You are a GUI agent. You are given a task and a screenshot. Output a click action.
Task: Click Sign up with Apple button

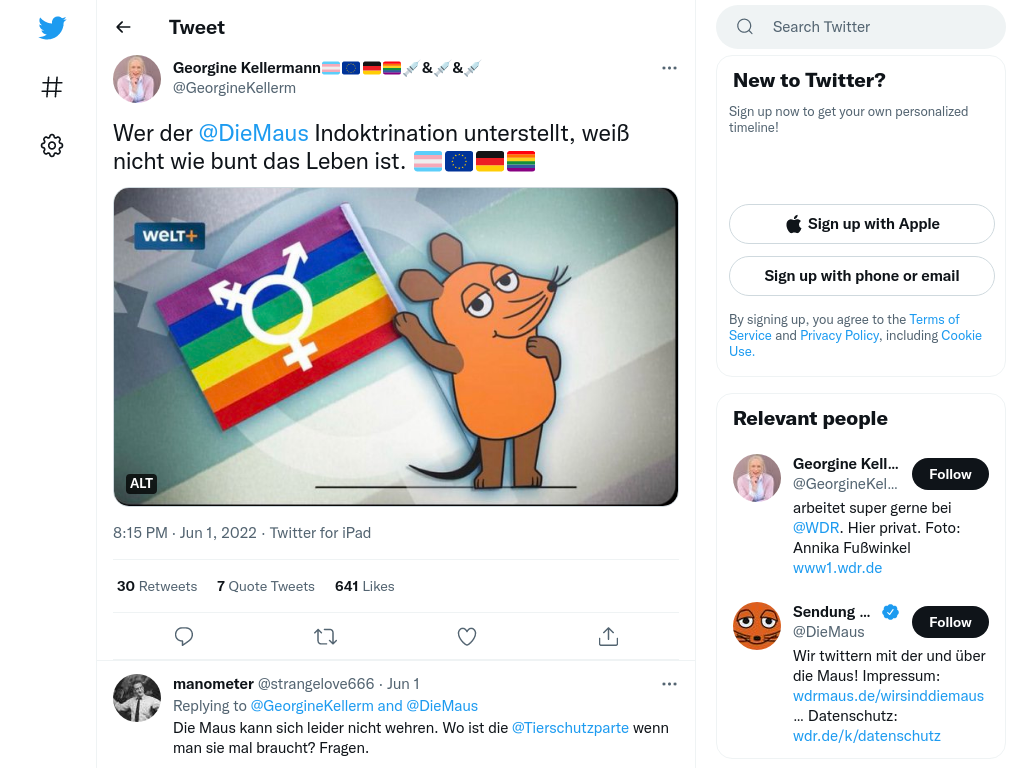click(x=861, y=224)
